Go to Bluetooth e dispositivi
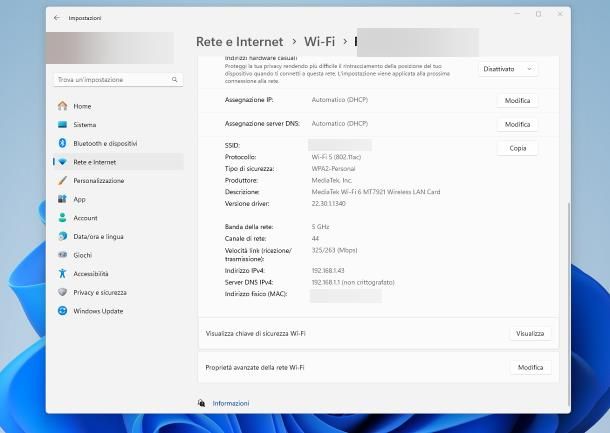This screenshot has width=610, height=433. coord(118,143)
